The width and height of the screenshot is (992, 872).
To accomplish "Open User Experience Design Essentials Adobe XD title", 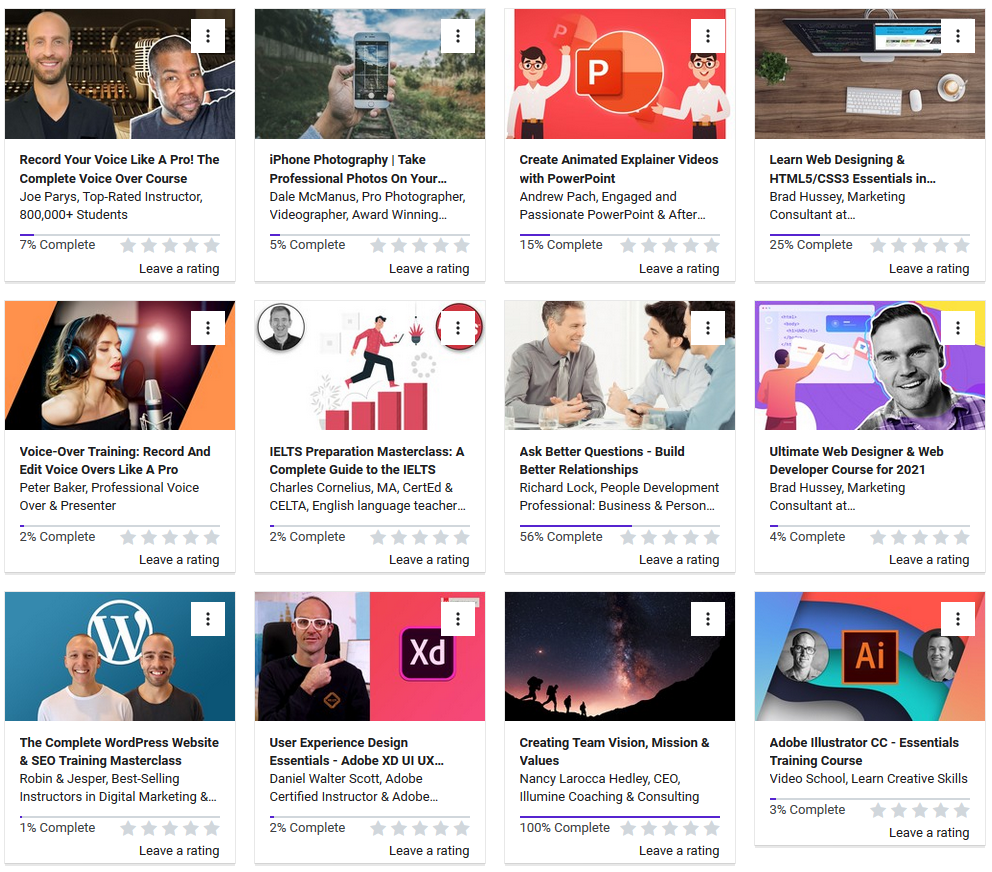I will coord(356,751).
